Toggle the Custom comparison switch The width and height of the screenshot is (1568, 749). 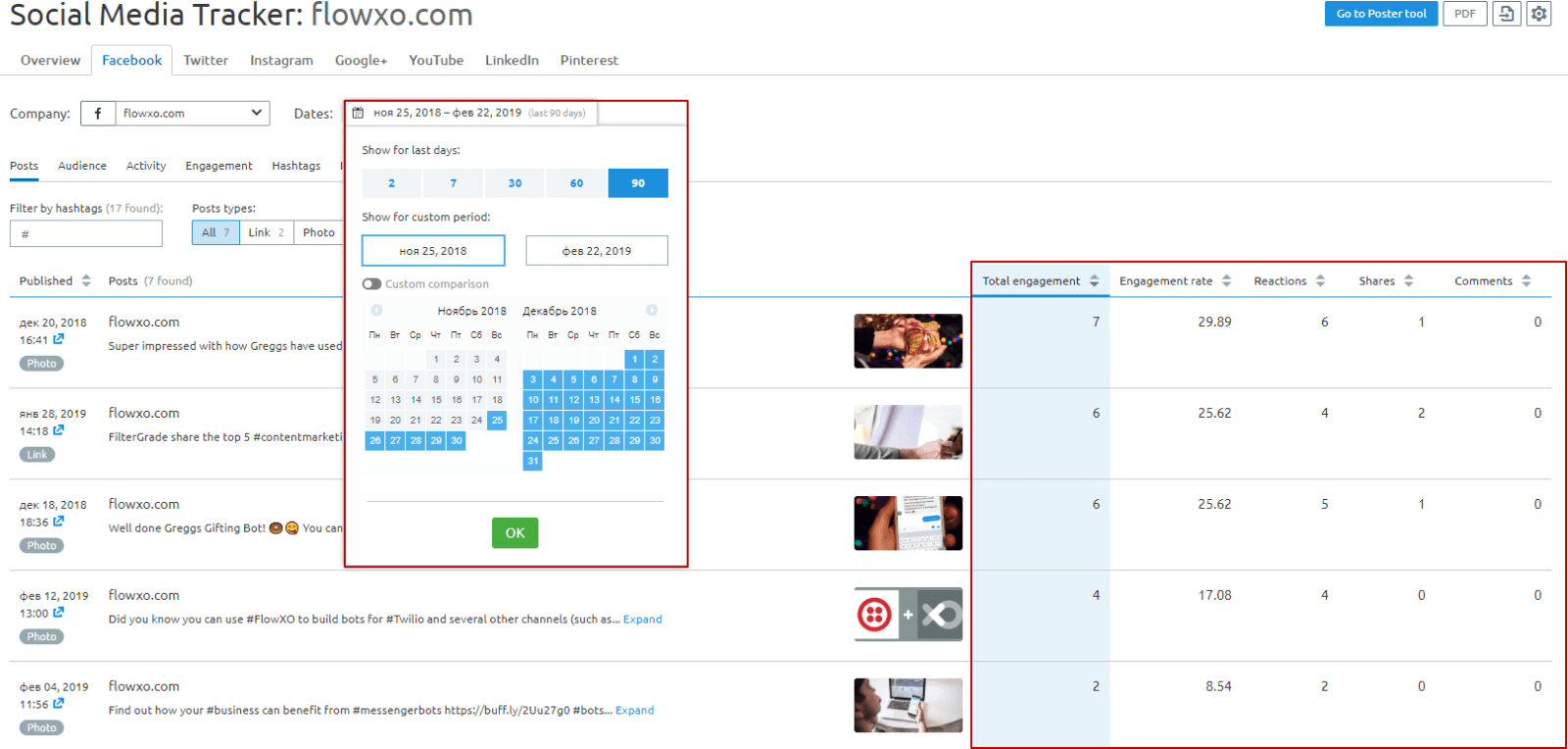pyautogui.click(x=371, y=284)
